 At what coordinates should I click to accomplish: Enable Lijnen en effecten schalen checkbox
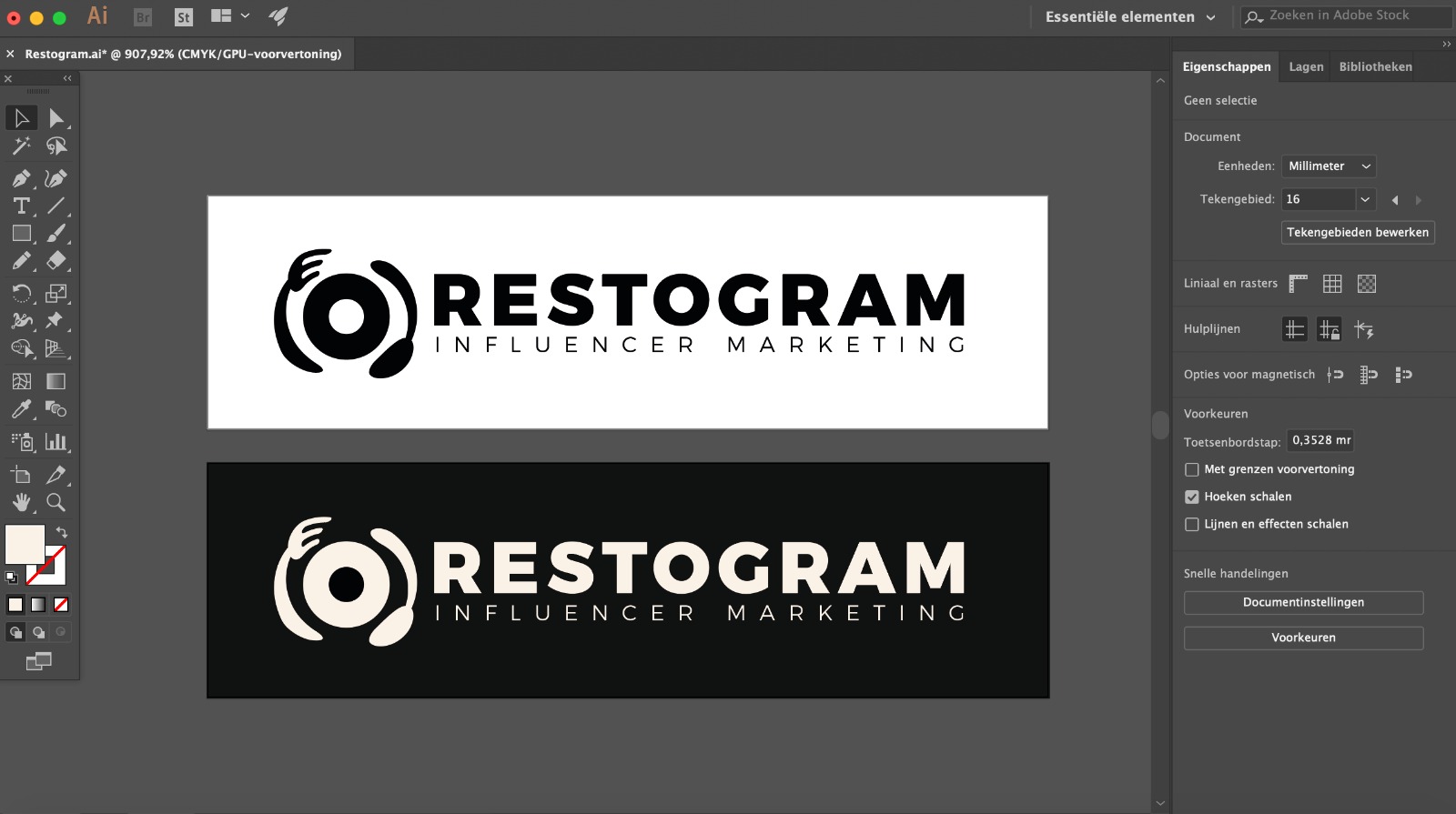pos(1192,524)
